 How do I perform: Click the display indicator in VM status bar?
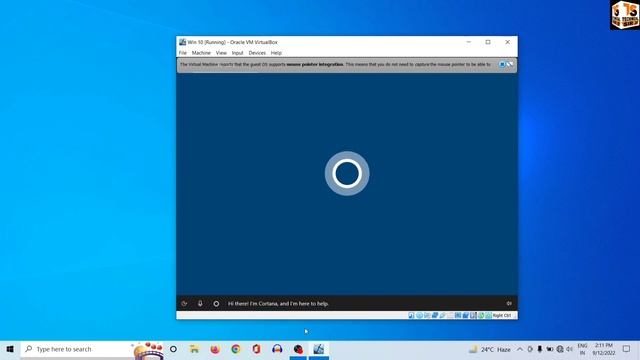coord(458,316)
